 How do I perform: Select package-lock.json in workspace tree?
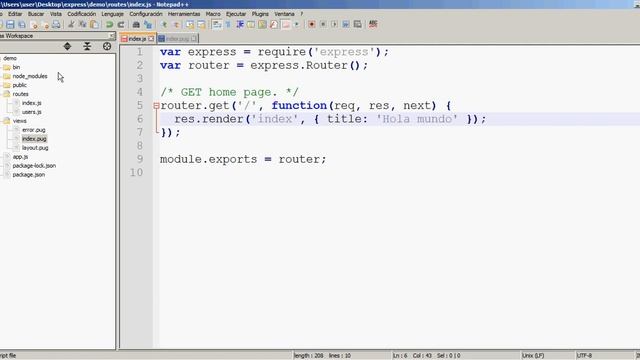click(x=34, y=166)
